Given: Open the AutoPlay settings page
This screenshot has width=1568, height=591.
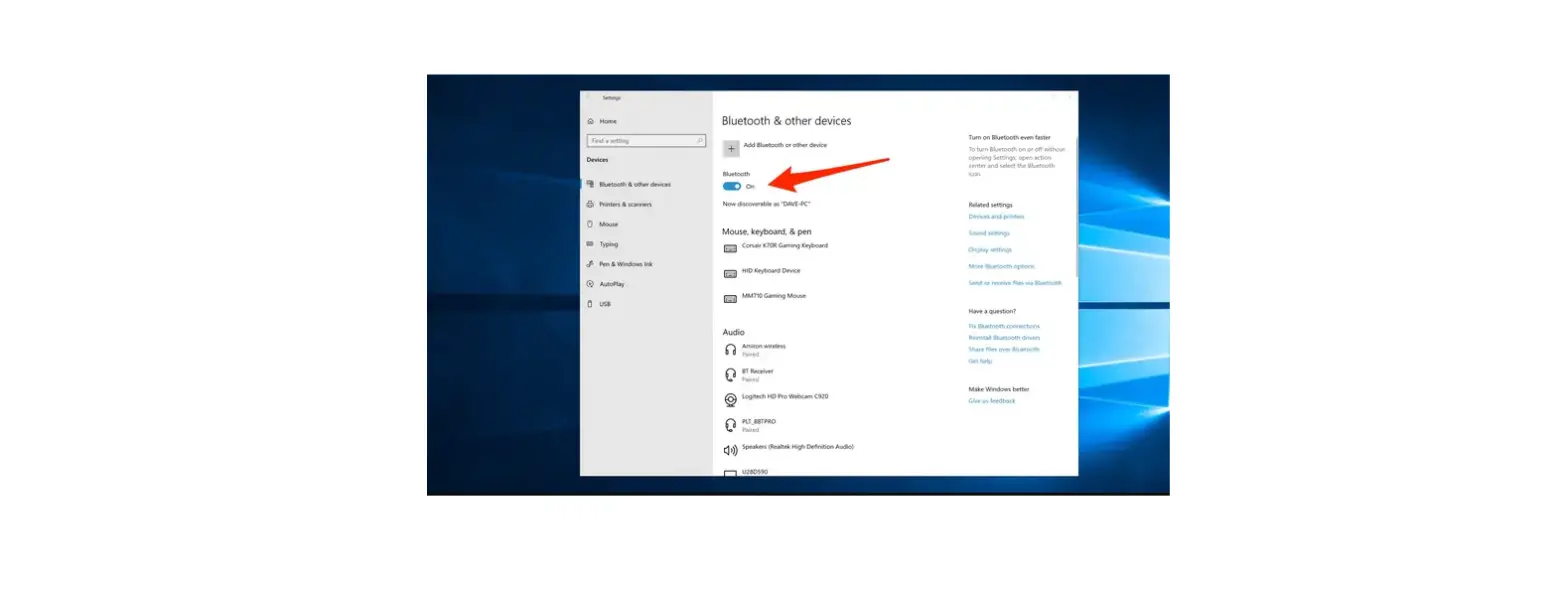Looking at the screenshot, I should [x=612, y=284].
